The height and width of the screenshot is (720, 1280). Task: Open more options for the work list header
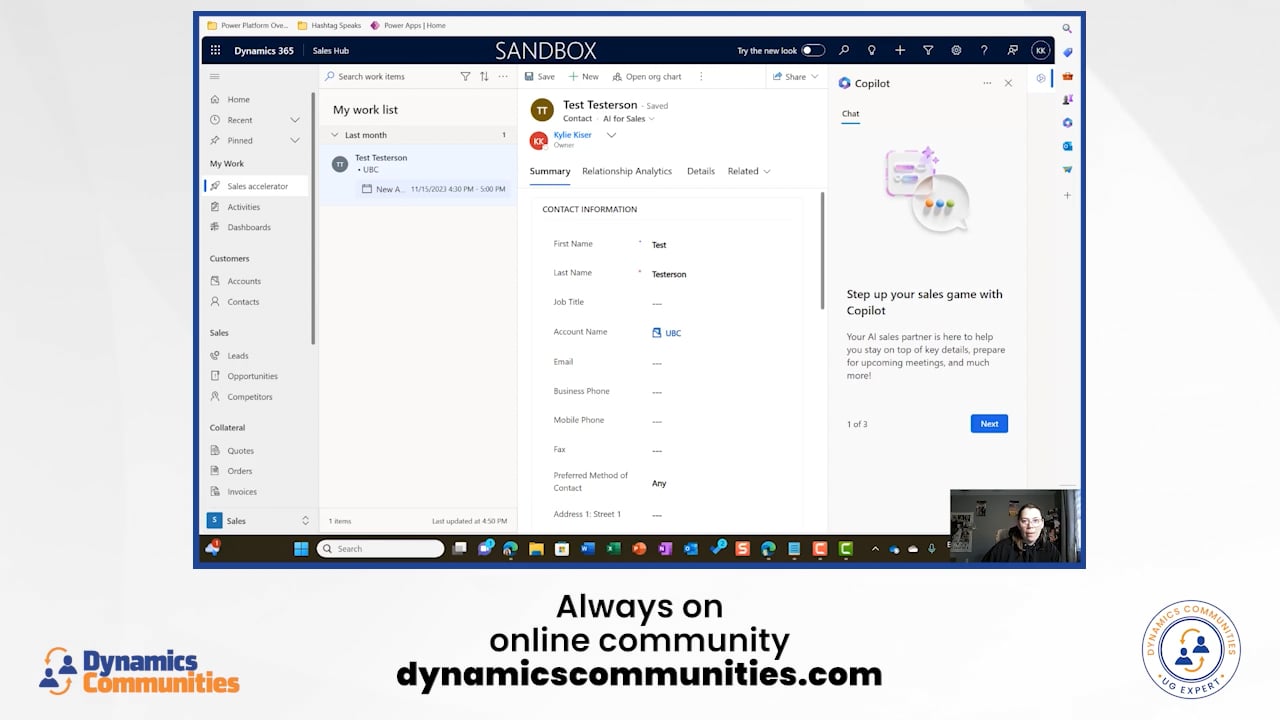[503, 76]
